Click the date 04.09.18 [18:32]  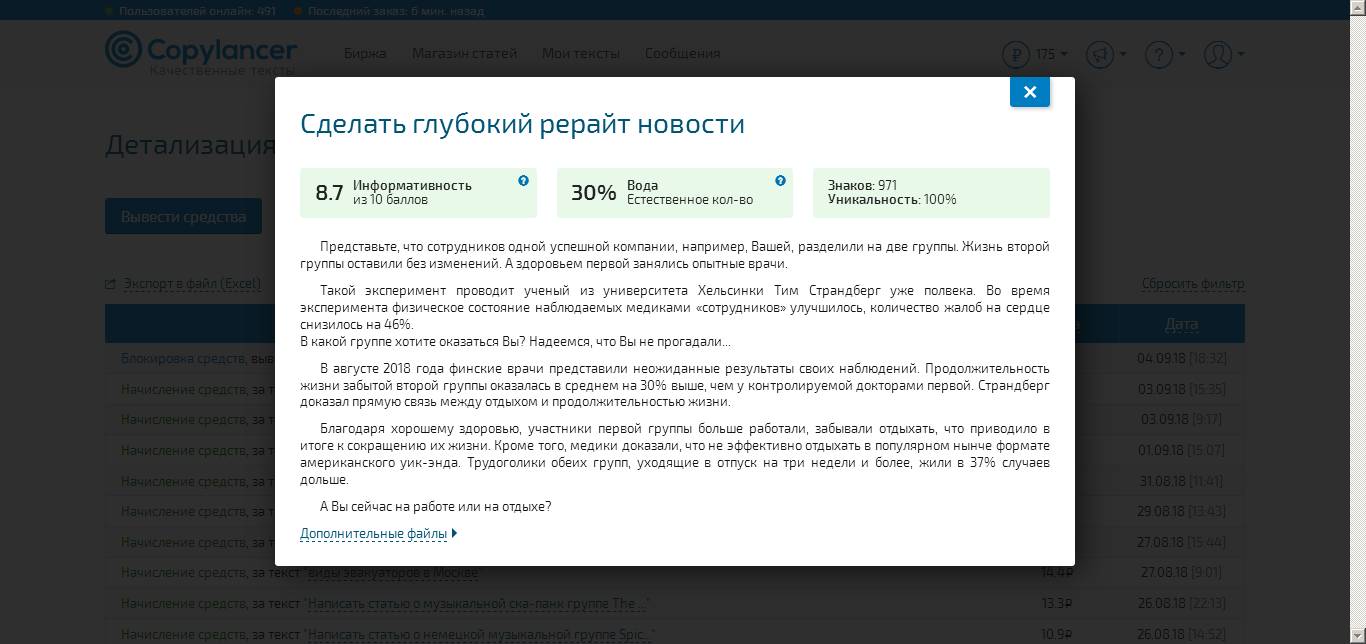[1181, 358]
